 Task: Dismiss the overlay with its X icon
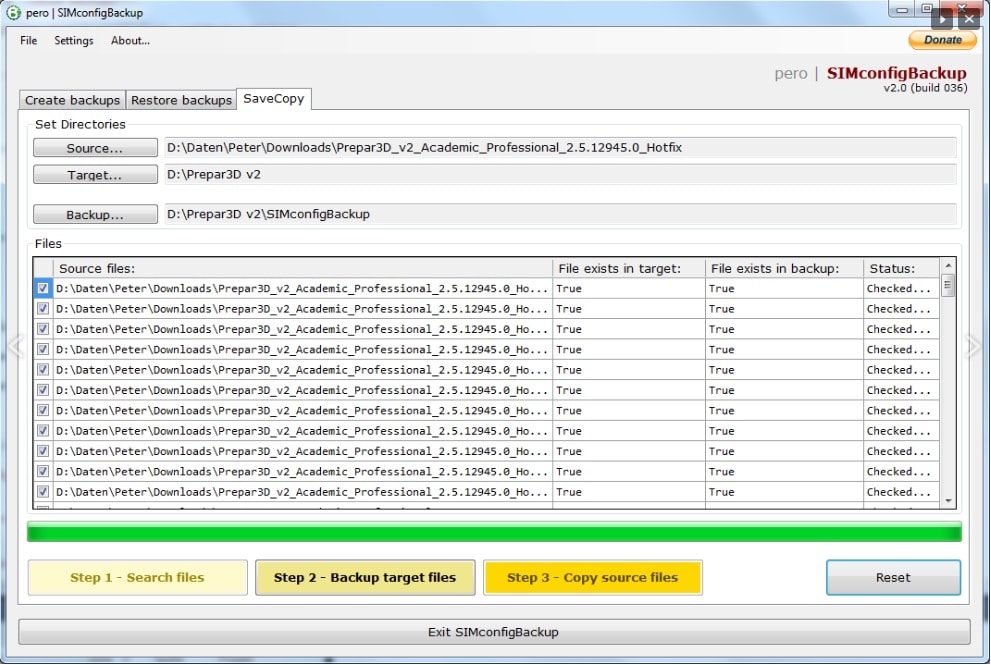coord(968,18)
